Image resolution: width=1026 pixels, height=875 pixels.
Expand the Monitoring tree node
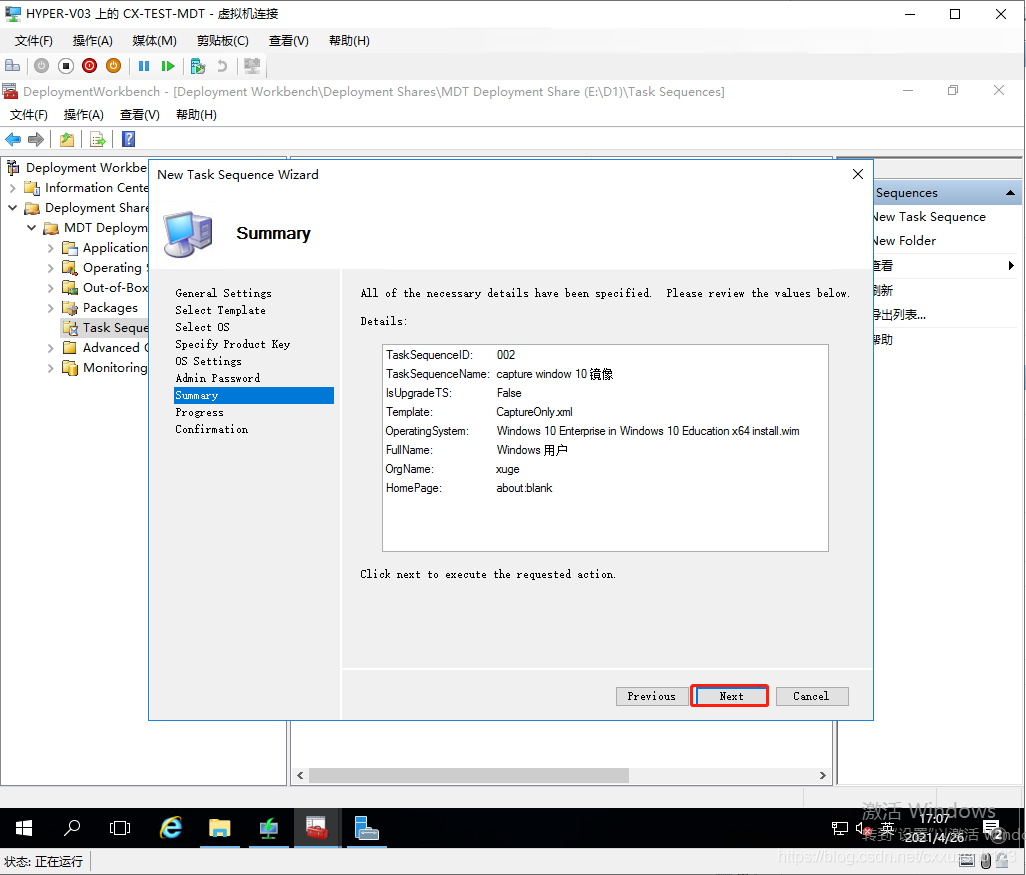coord(50,368)
